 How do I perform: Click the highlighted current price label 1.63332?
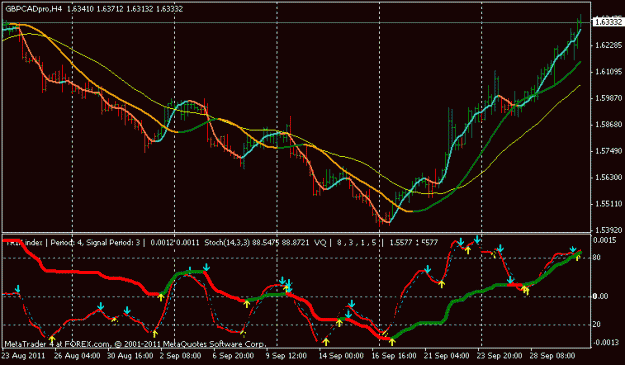[608, 22]
